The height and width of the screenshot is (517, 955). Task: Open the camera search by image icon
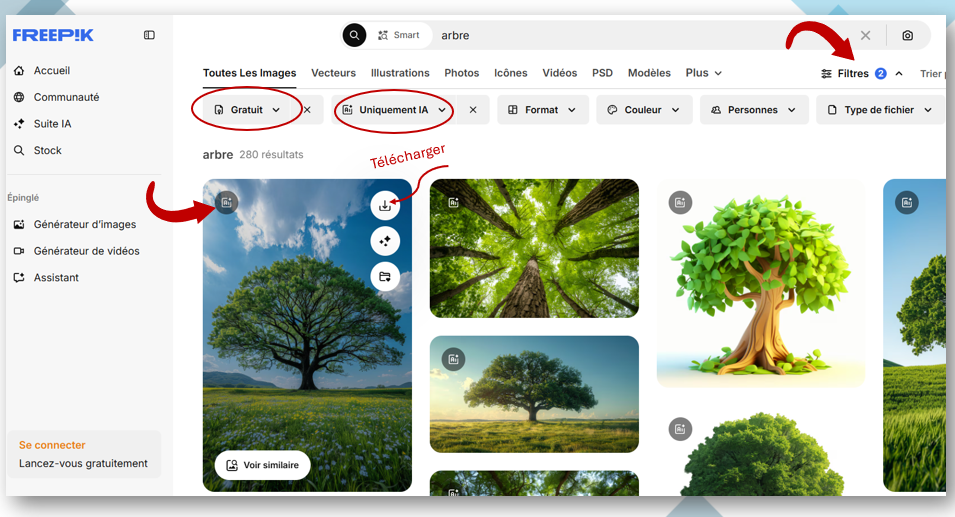coord(907,35)
